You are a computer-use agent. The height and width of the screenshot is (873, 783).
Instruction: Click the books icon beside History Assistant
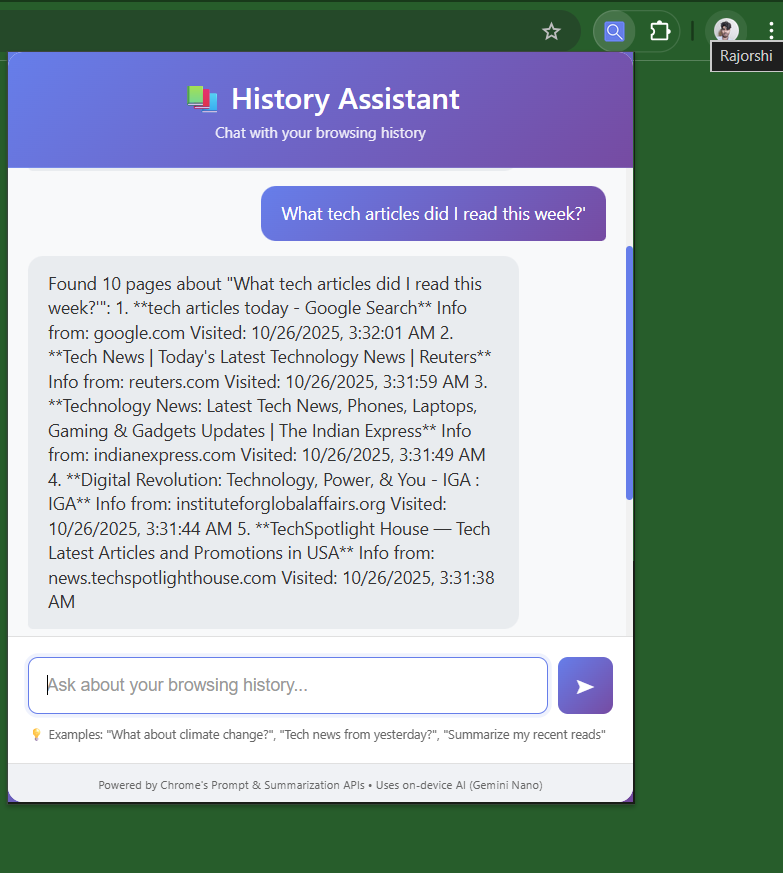(x=202, y=99)
